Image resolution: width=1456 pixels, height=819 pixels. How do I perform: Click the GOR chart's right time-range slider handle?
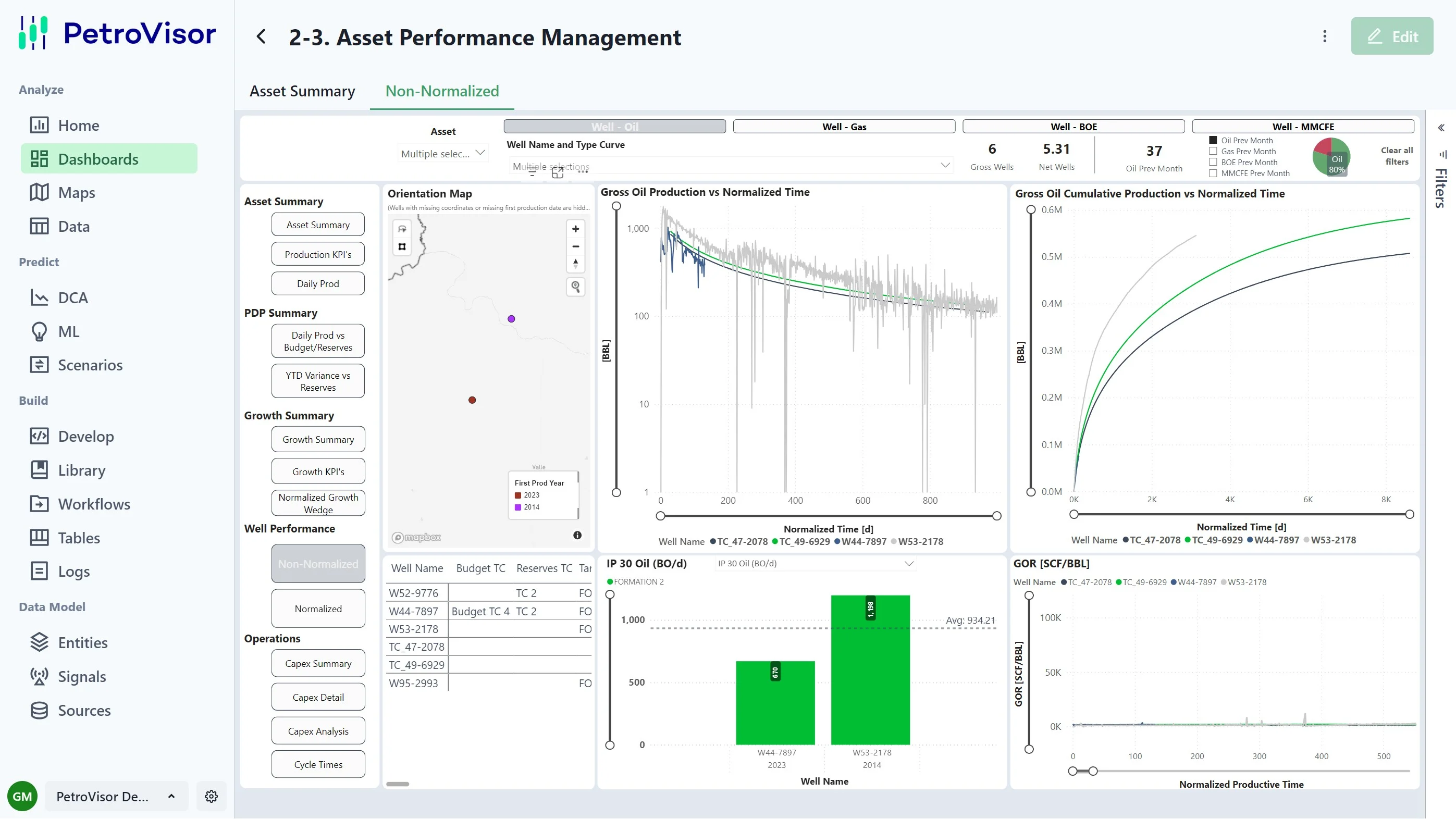[x=1093, y=771]
